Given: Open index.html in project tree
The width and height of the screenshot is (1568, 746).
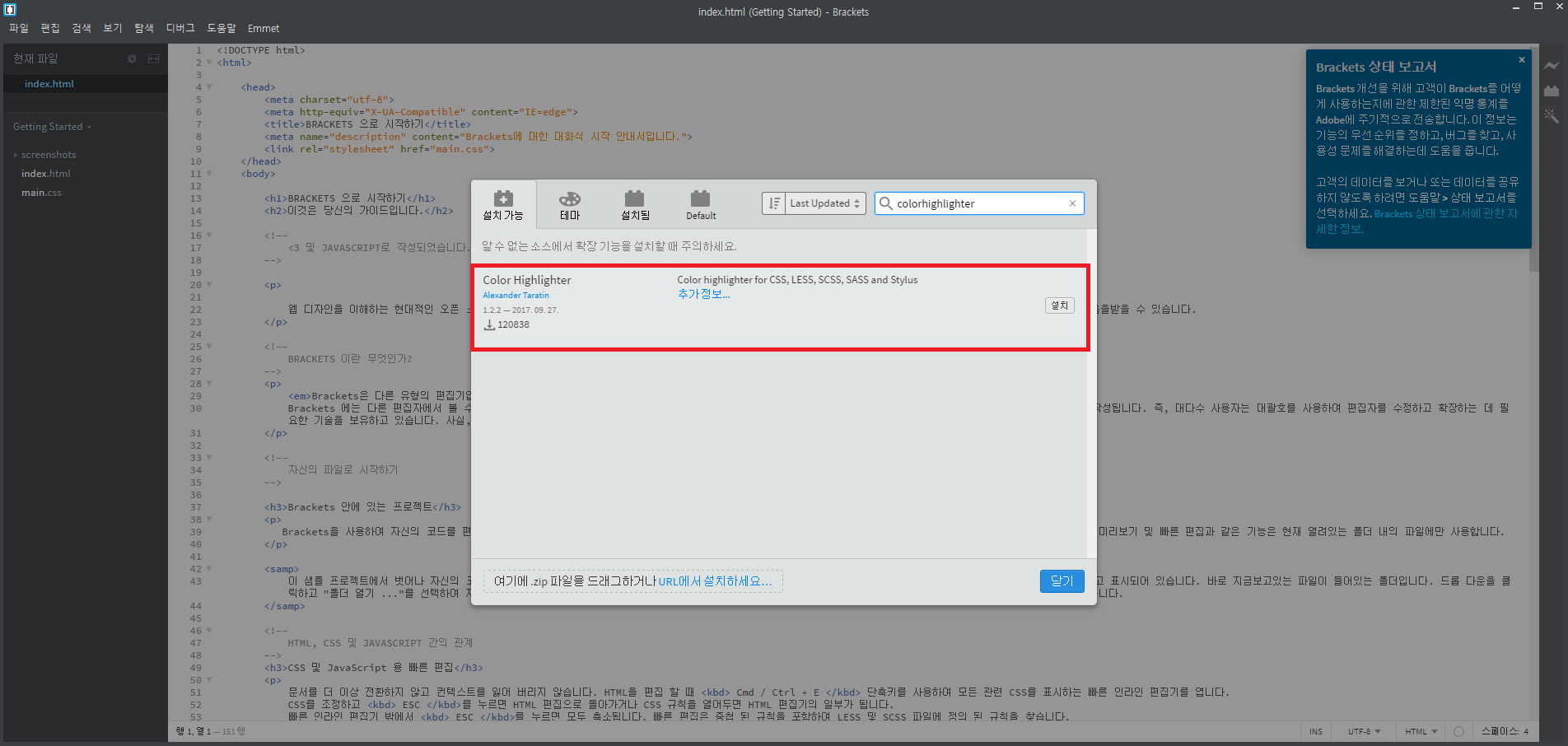Looking at the screenshot, I should [46, 174].
